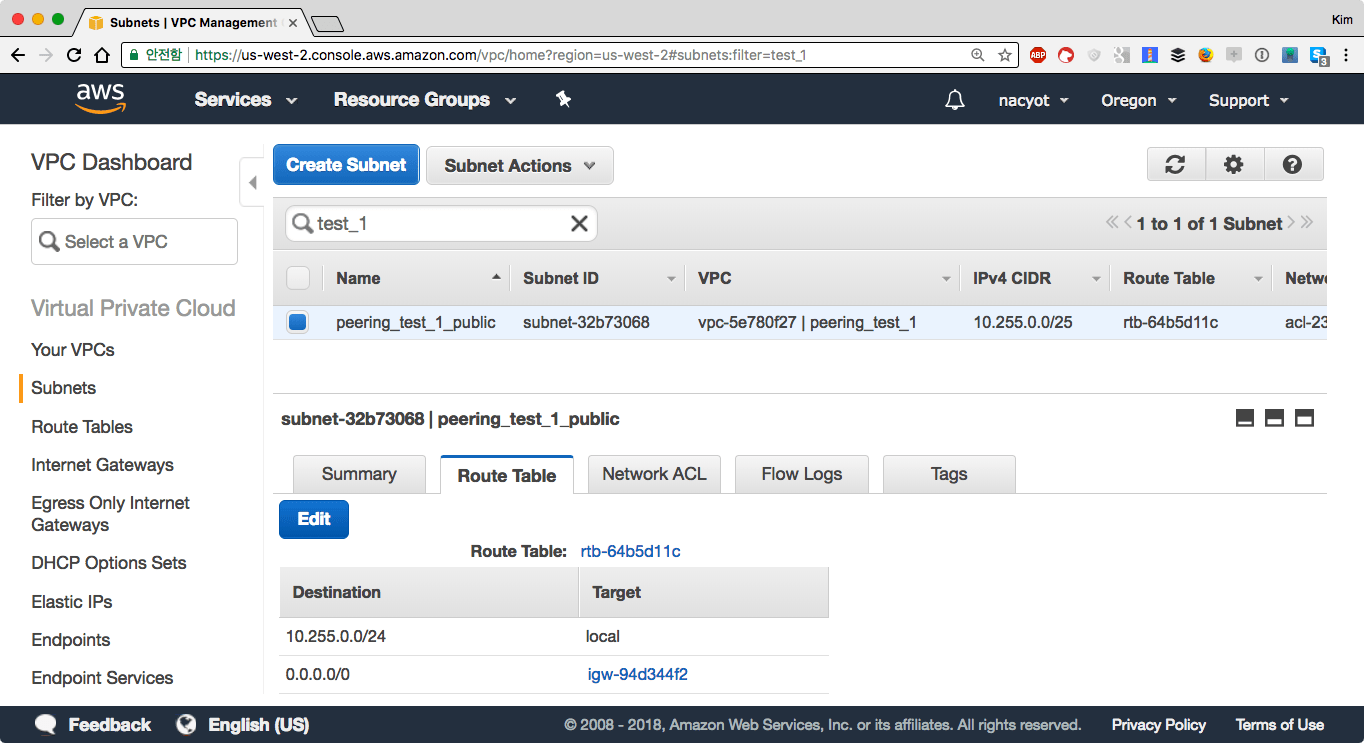Open the igw-94d344f2 target link
1364x743 pixels.
pos(637,674)
